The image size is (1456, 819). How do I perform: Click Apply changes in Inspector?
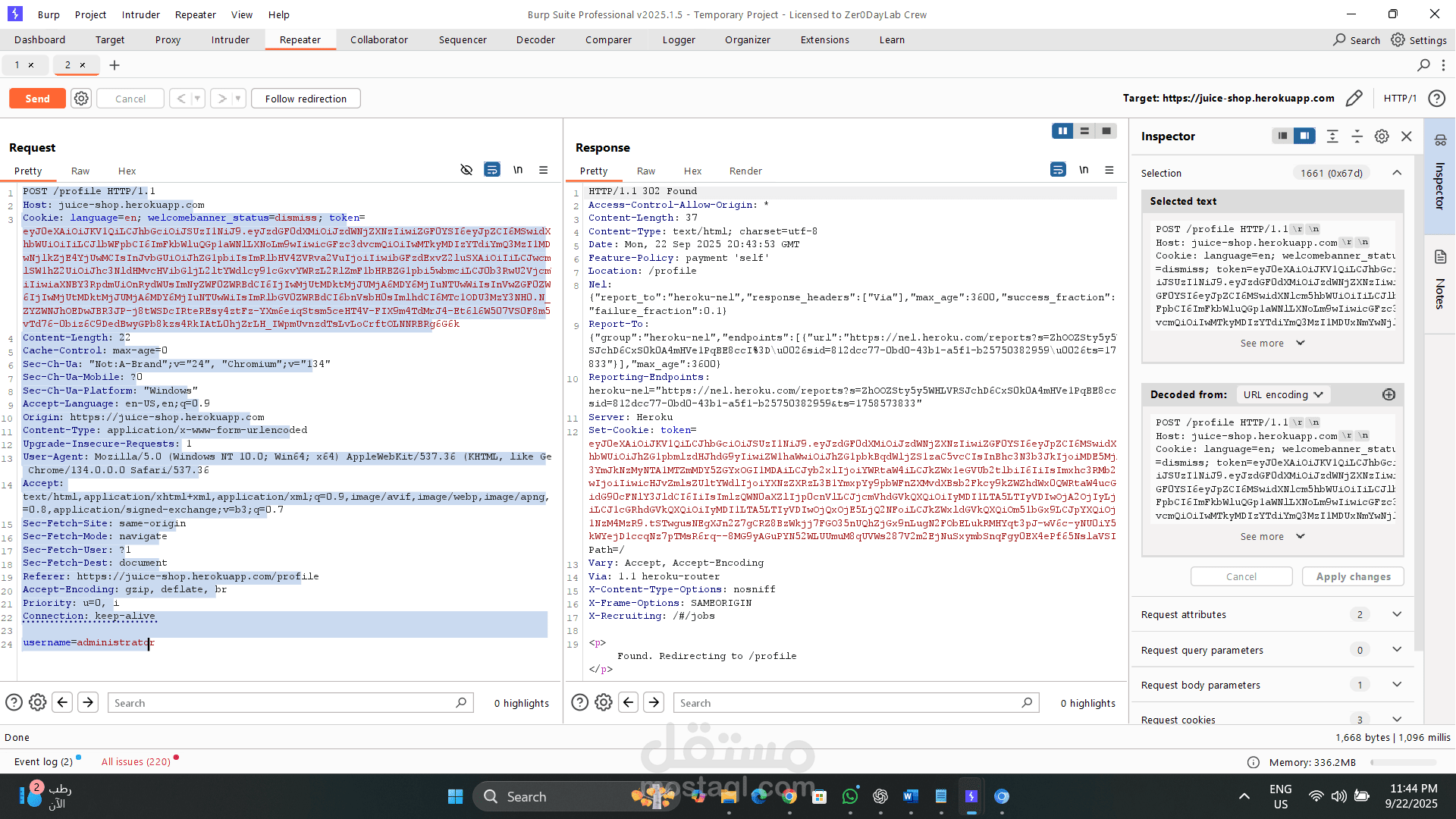click(x=1353, y=576)
